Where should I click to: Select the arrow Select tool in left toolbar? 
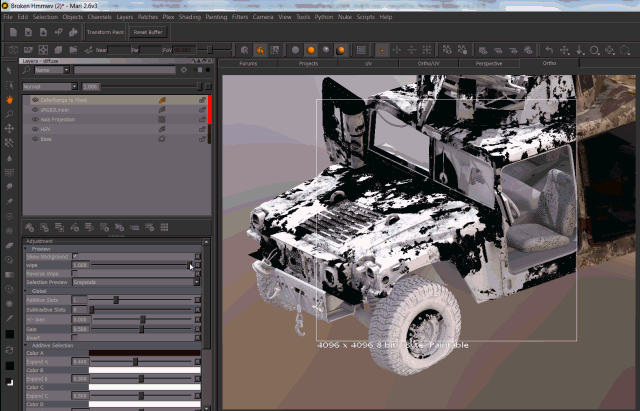click(x=9, y=71)
